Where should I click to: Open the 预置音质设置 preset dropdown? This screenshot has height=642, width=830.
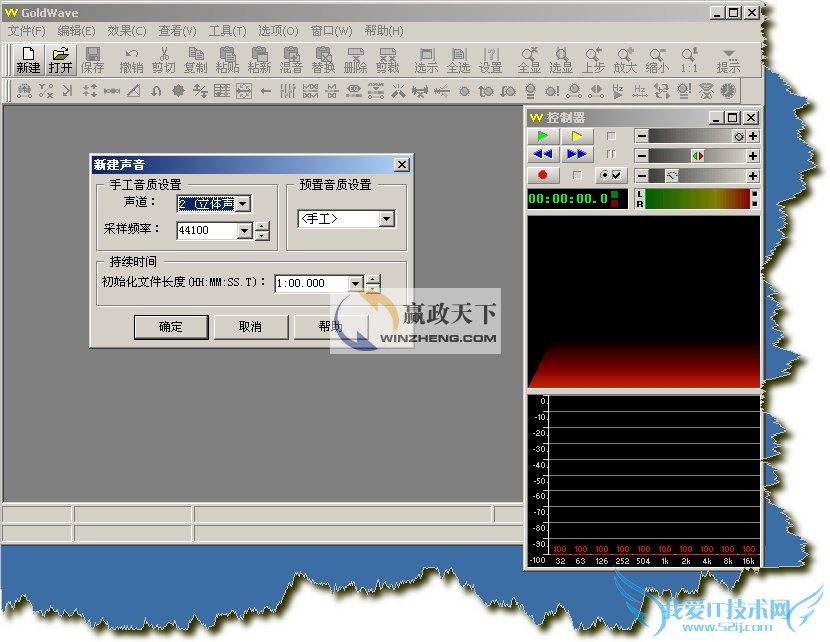[x=386, y=219]
